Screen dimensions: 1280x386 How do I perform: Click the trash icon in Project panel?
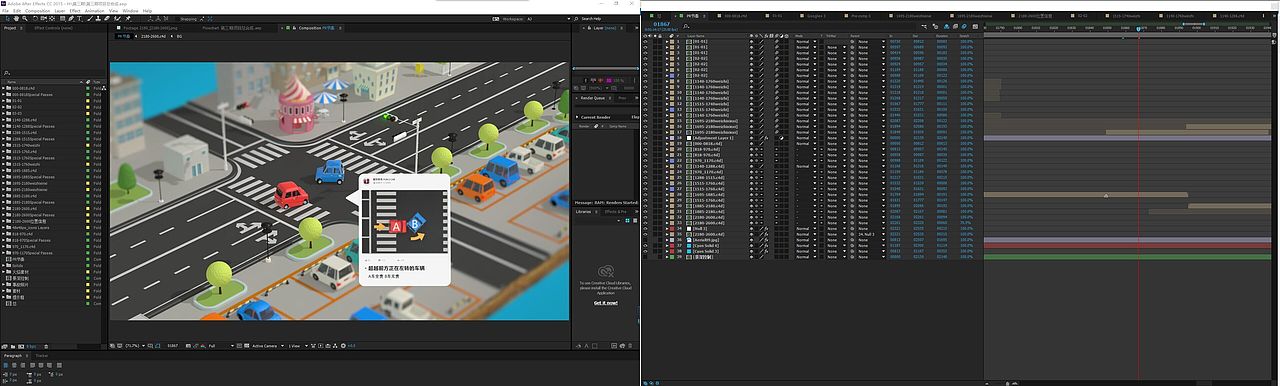pos(46,347)
